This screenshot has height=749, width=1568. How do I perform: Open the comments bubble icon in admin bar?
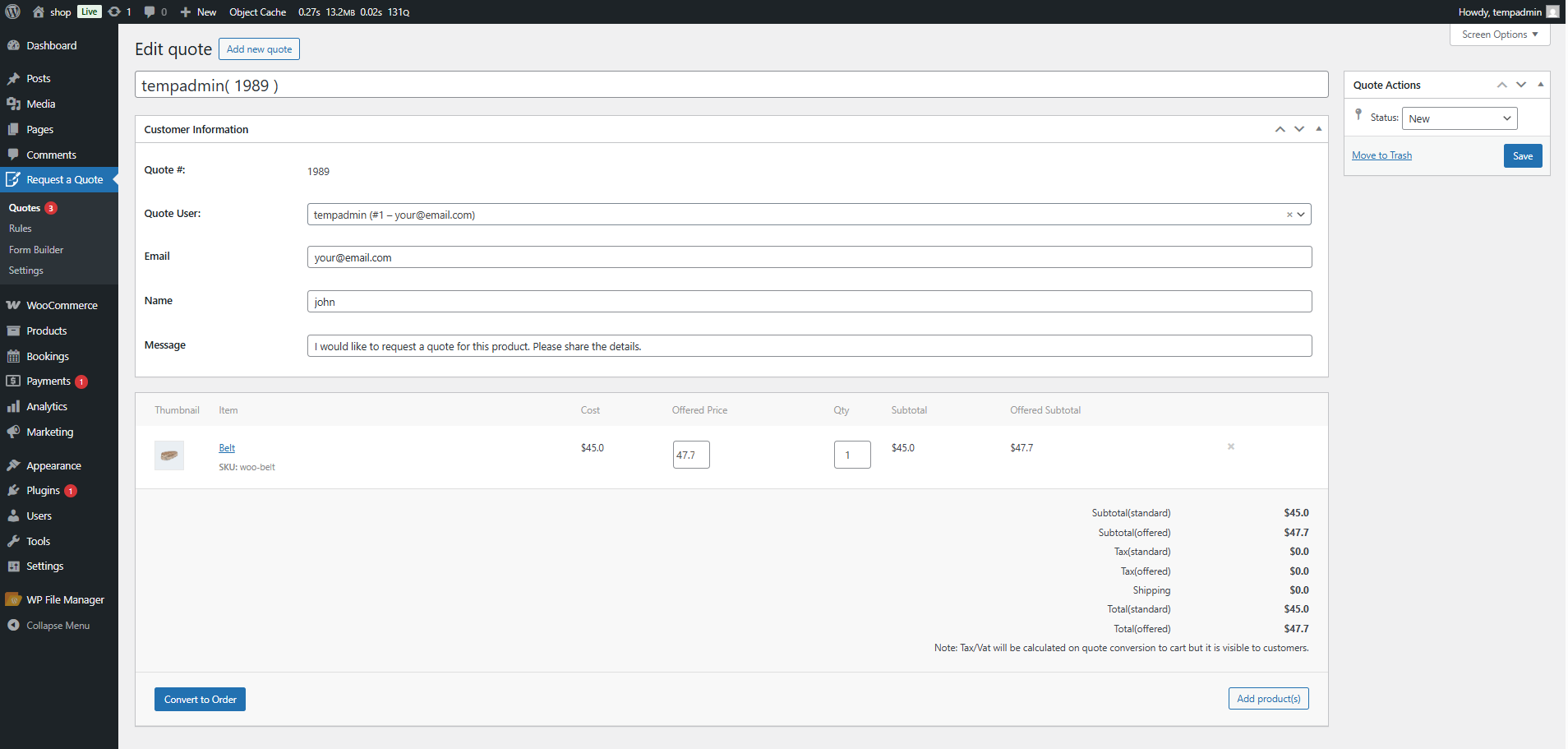pos(150,12)
